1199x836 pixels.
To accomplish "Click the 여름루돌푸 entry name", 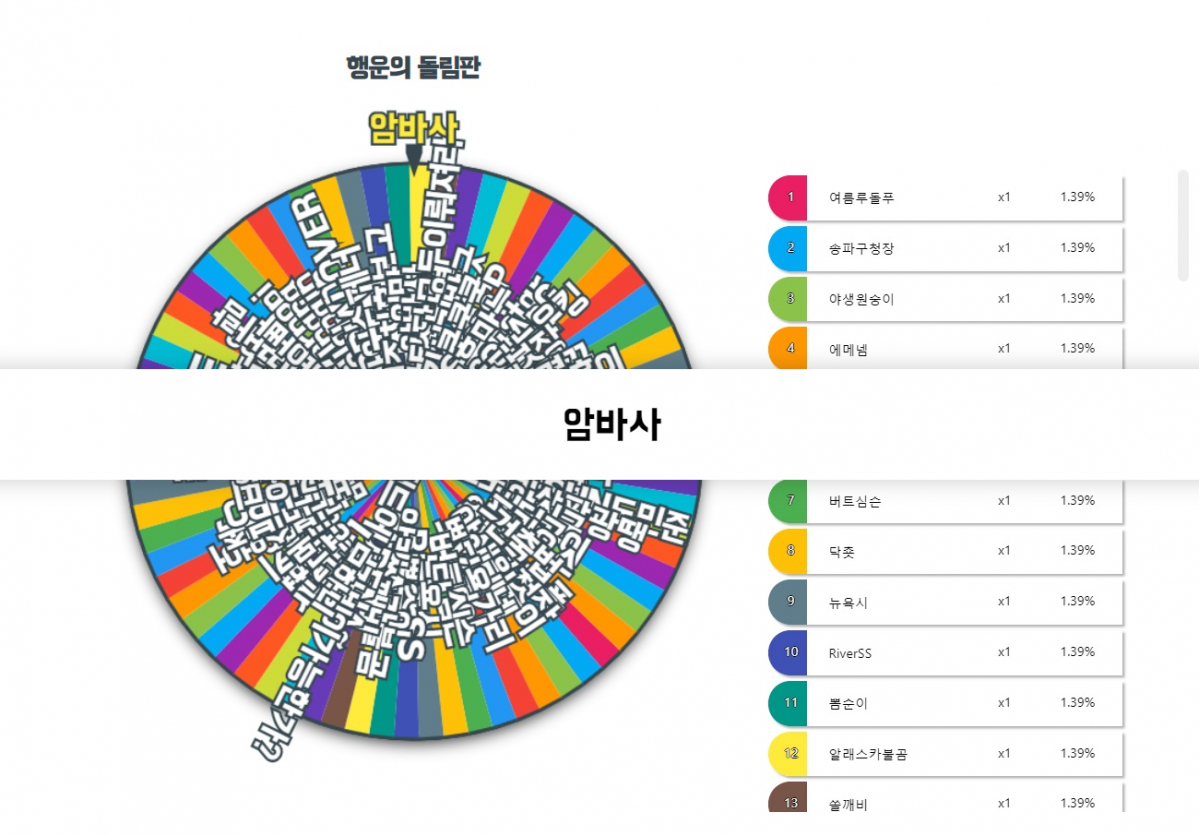I will [861, 197].
